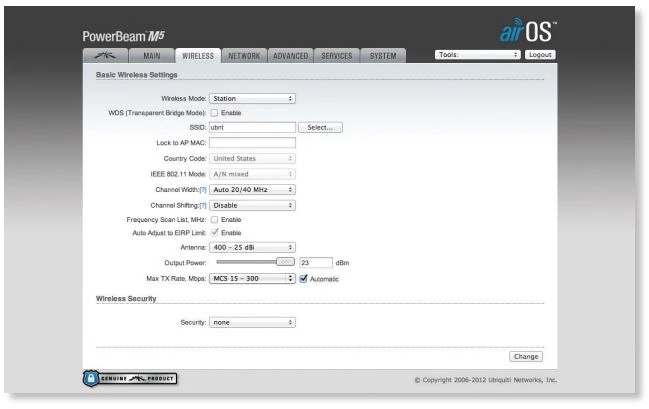Image resolution: width=649 pixels, height=409 pixels.
Task: Click the Change button
Action: (x=526, y=356)
